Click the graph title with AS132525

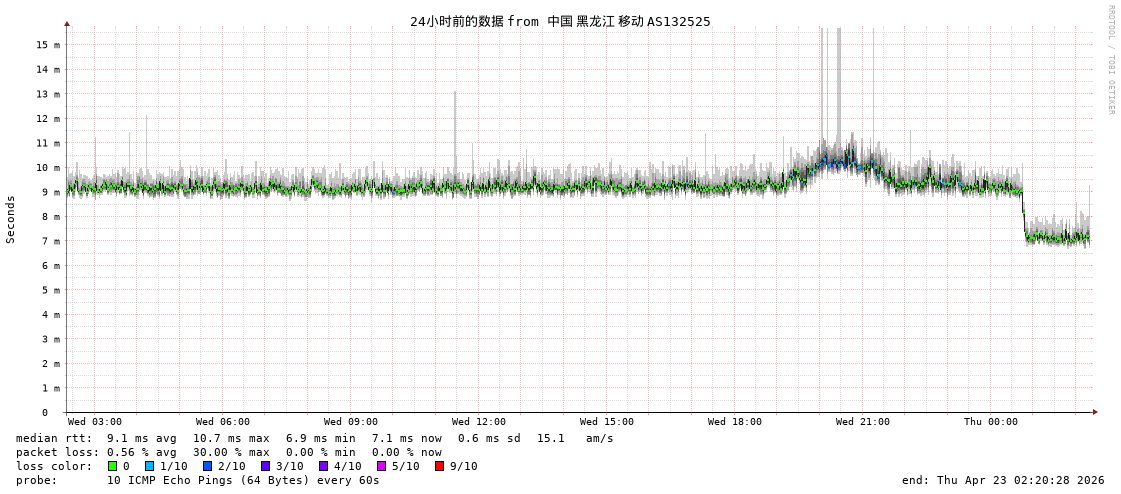point(560,21)
